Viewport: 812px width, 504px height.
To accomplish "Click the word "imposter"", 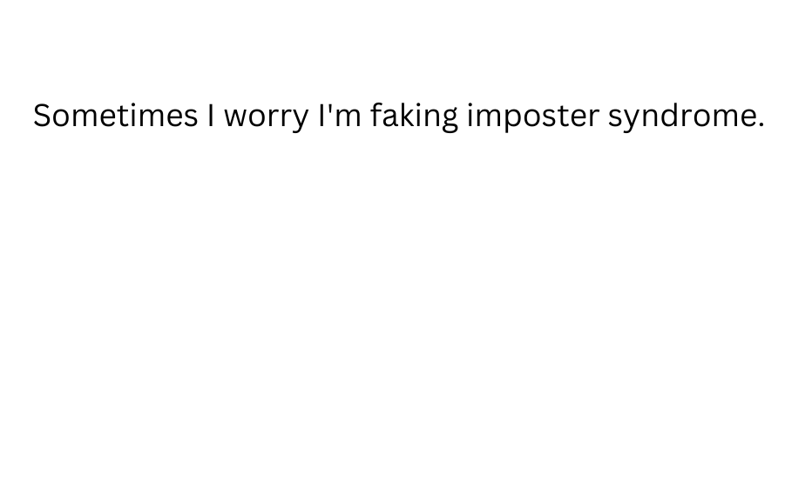I will (533, 117).
